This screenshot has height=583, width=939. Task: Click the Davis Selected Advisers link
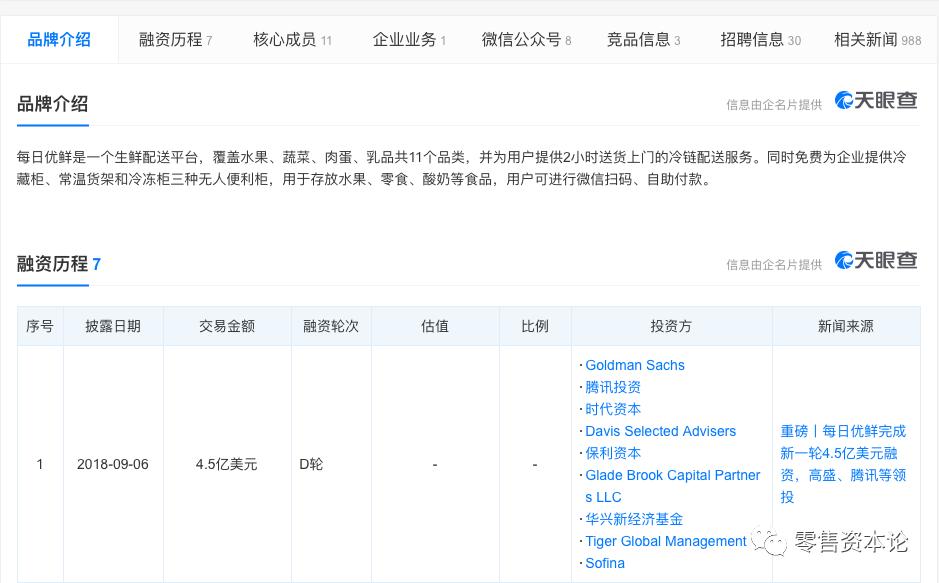point(660,431)
